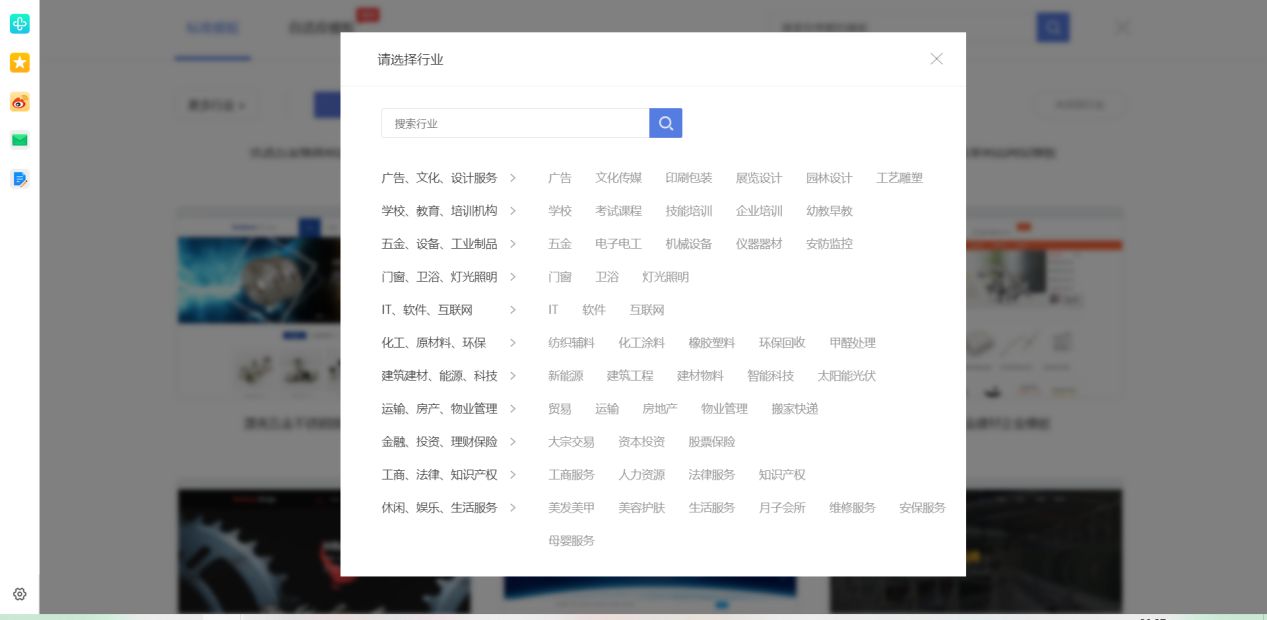This screenshot has width=1267, height=620.
Task: Switch to the first tab in the top bar
Action: (x=213, y=29)
